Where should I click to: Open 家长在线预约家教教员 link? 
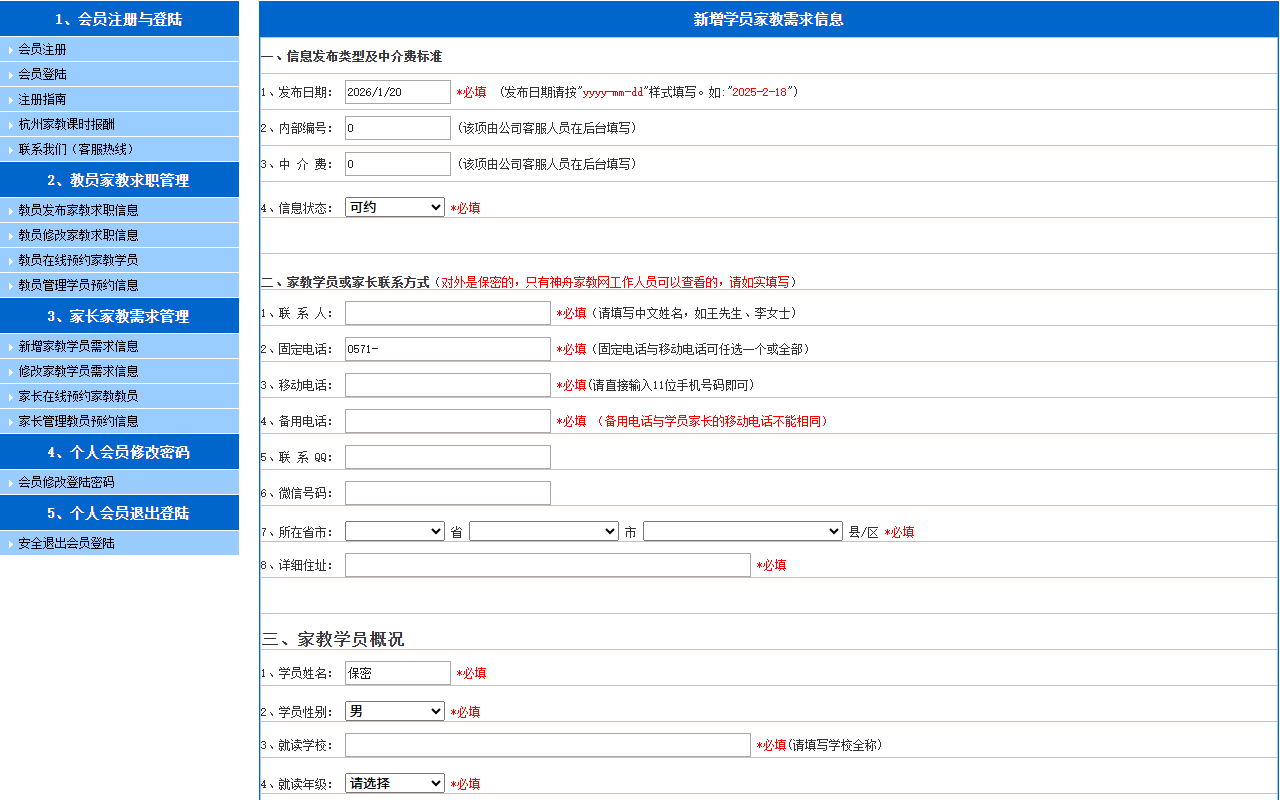point(78,396)
